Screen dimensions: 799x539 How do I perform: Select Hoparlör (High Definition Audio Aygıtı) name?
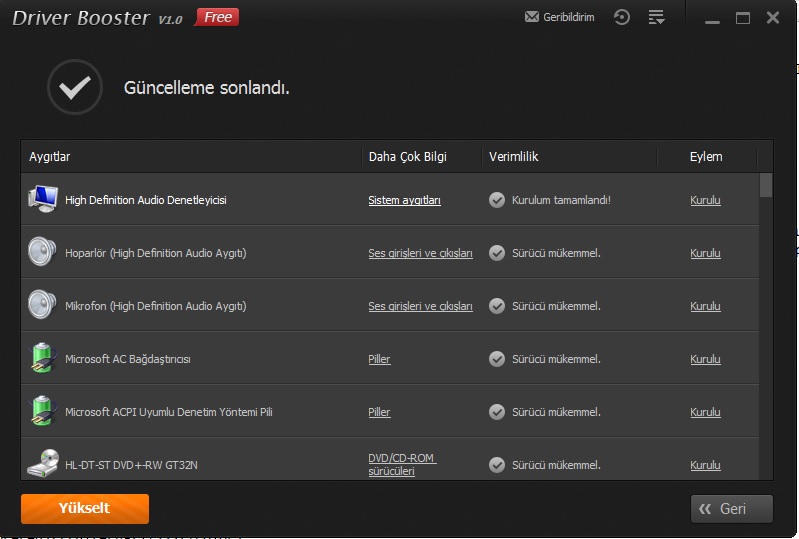coord(155,253)
